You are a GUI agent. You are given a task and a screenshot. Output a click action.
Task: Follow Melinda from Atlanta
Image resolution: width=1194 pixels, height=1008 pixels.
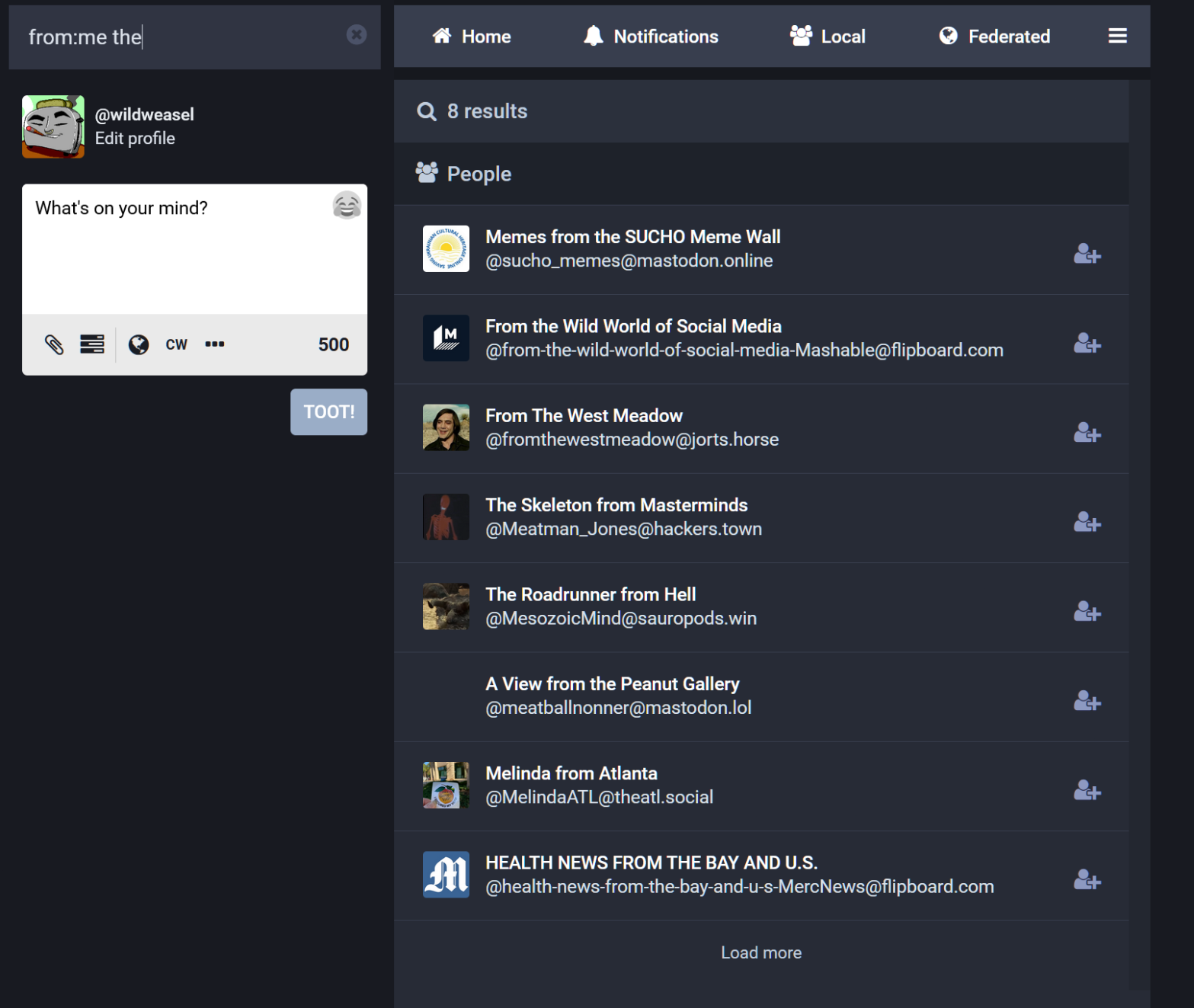[1087, 790]
